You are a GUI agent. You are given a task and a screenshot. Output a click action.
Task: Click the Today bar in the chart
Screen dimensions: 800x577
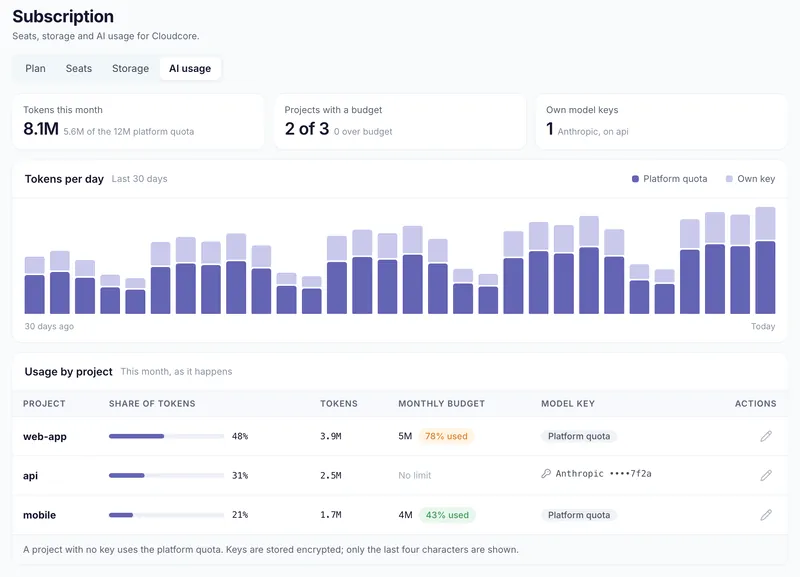tap(765, 260)
